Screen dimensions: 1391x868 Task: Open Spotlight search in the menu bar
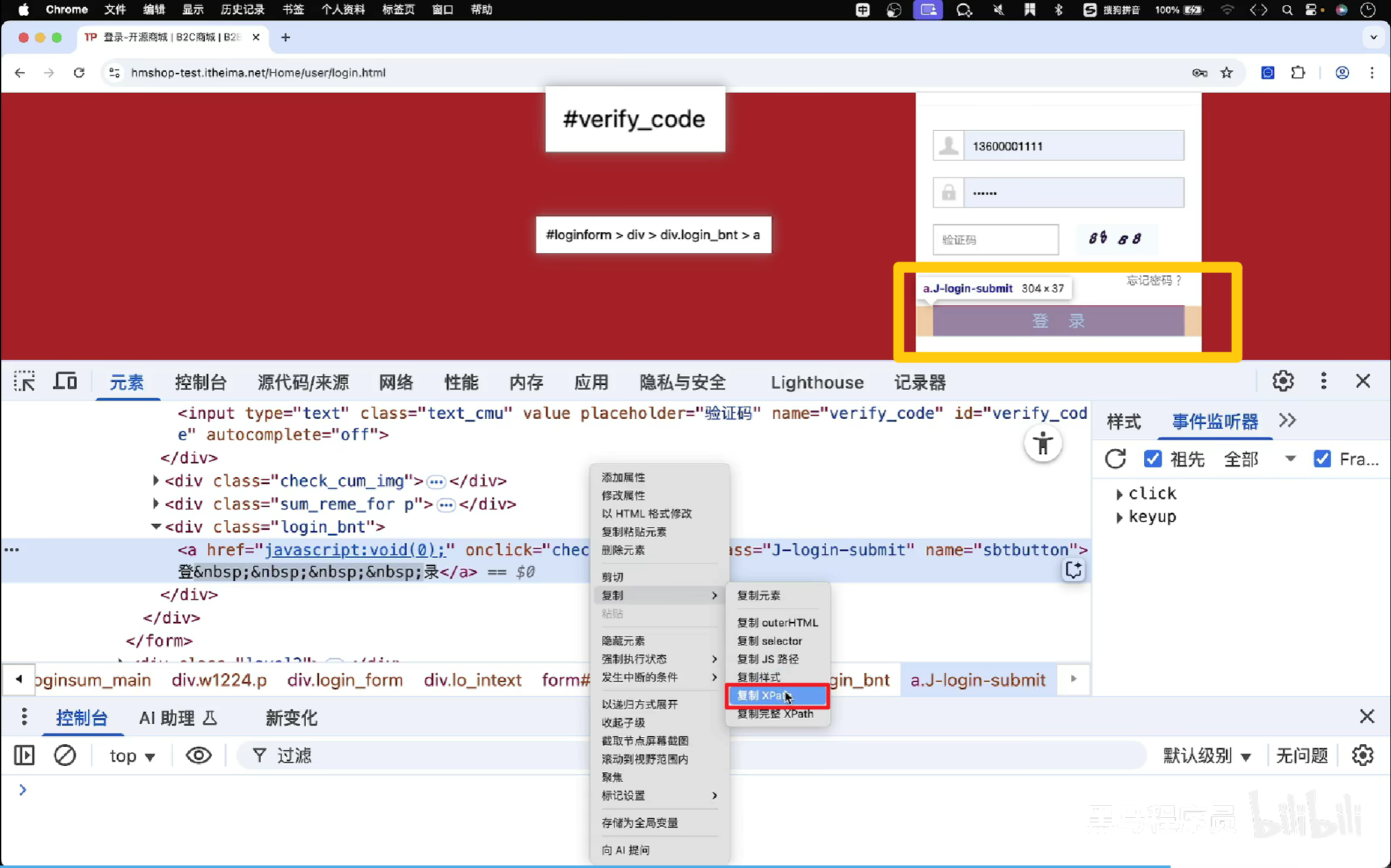point(1287,10)
